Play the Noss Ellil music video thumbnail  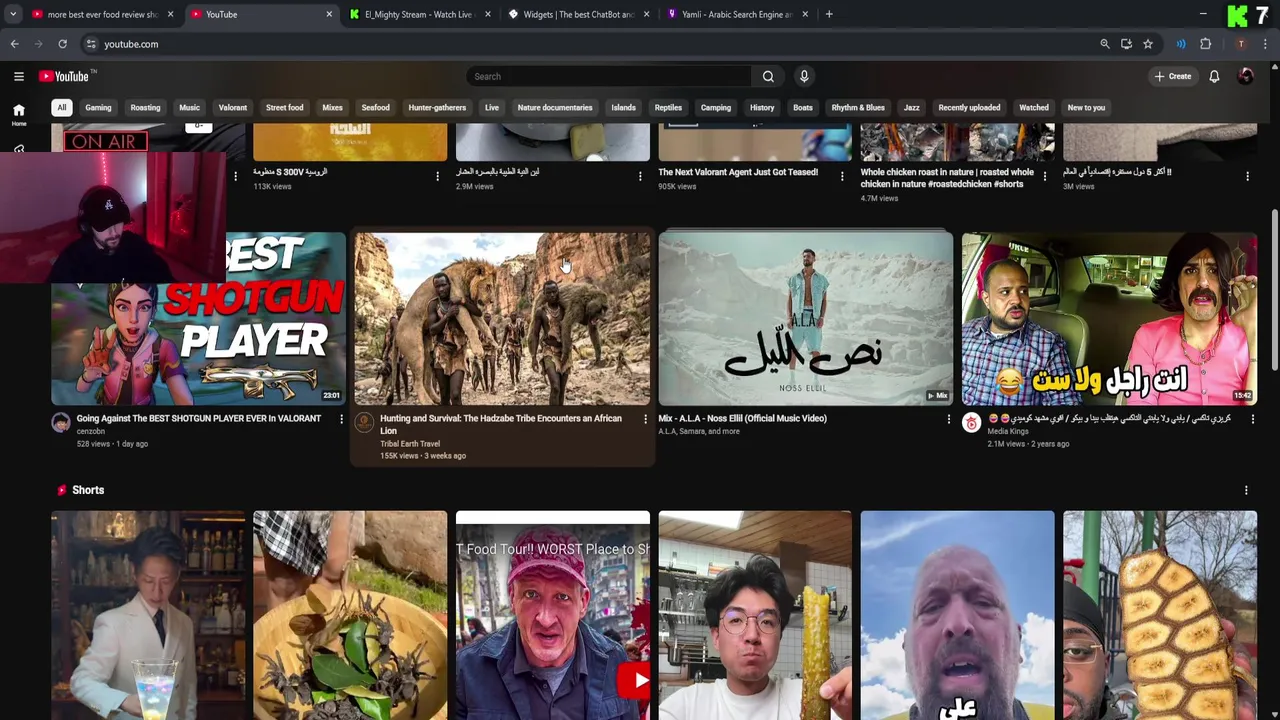pos(806,319)
